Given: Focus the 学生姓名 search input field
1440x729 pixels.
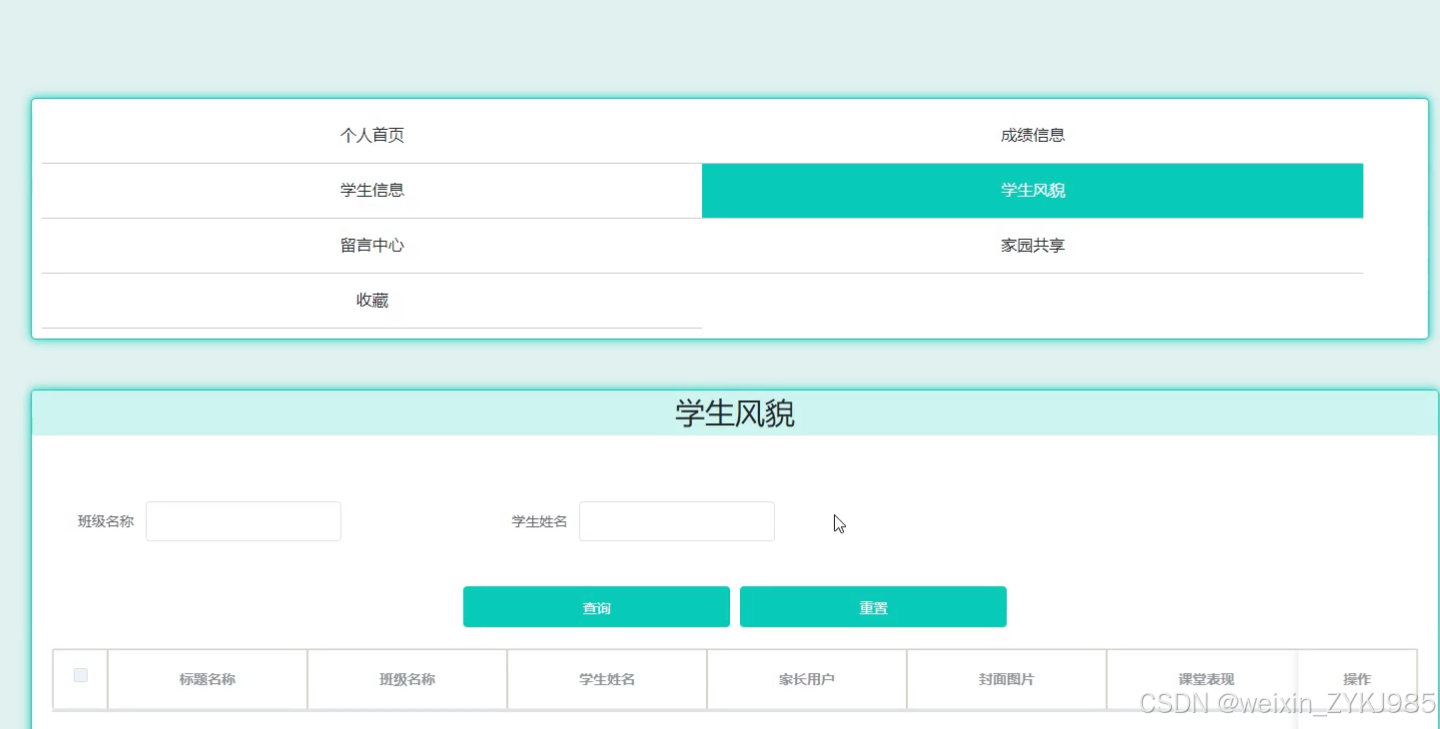Looking at the screenshot, I should [677, 521].
